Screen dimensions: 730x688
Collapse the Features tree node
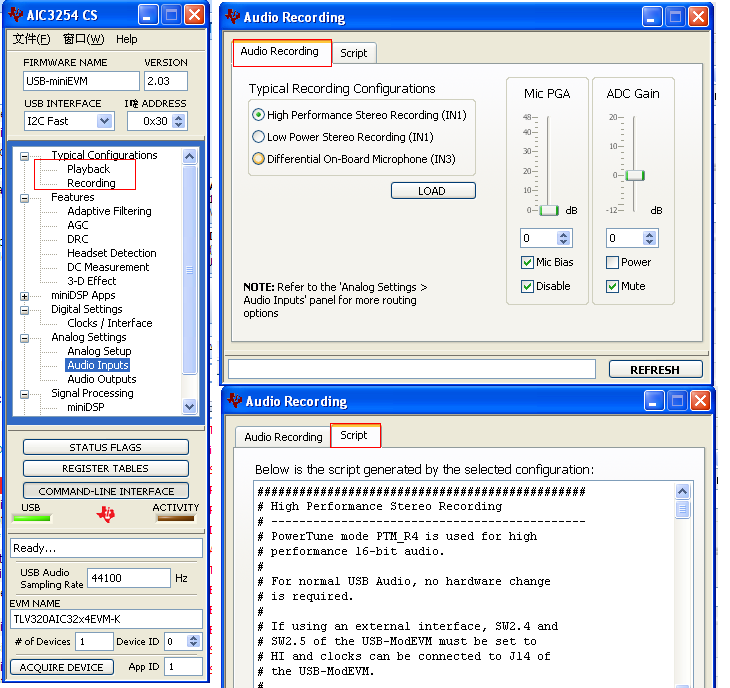(x=24, y=198)
